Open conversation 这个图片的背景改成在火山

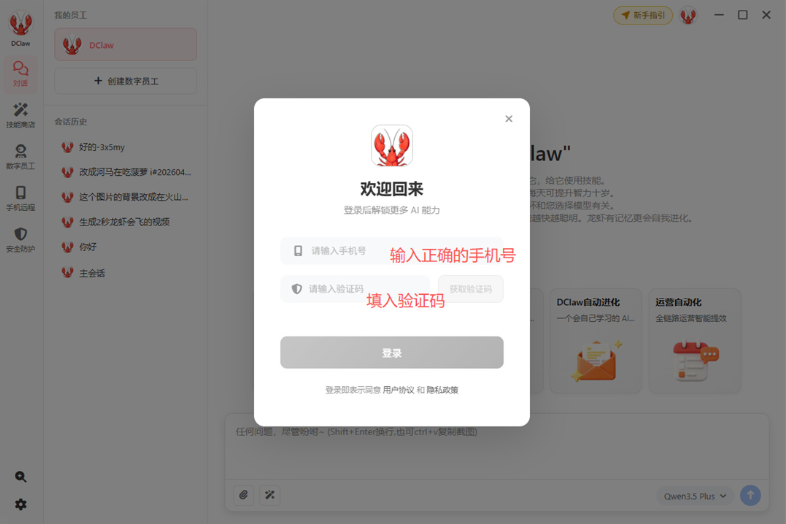(126, 197)
